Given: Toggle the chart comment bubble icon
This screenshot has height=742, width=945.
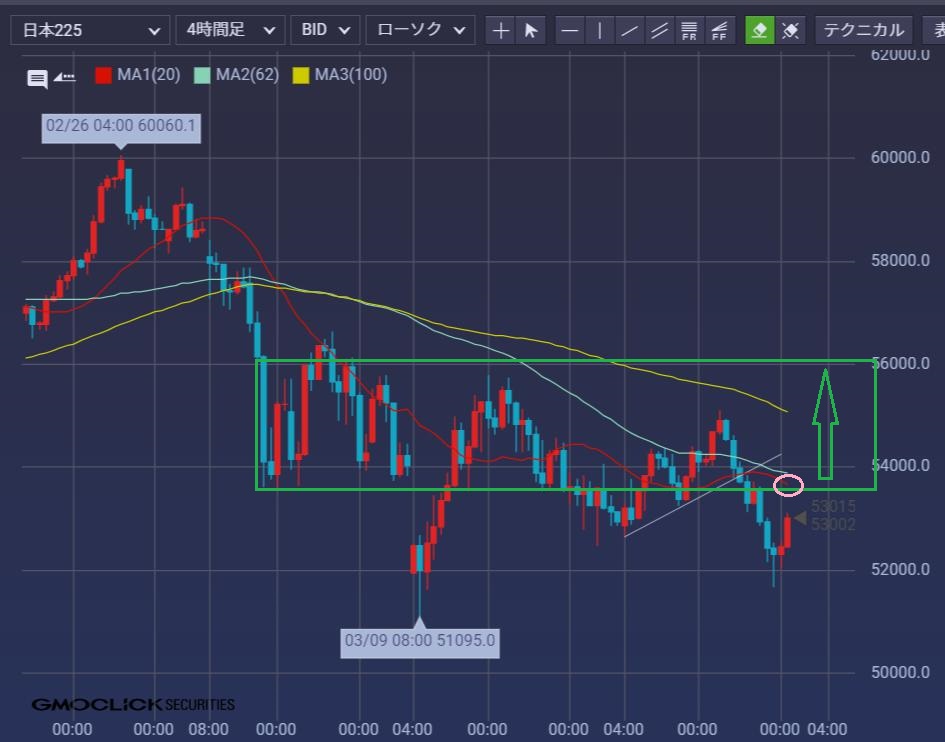Looking at the screenshot, I should click(37, 78).
